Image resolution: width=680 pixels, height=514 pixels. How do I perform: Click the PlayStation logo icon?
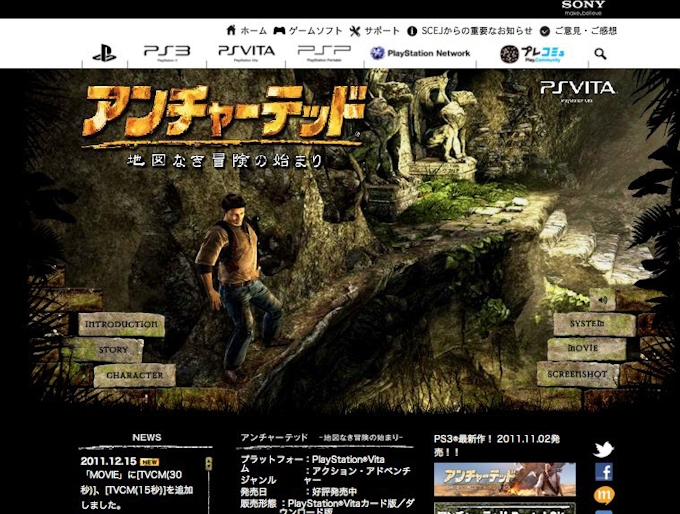coord(104,54)
